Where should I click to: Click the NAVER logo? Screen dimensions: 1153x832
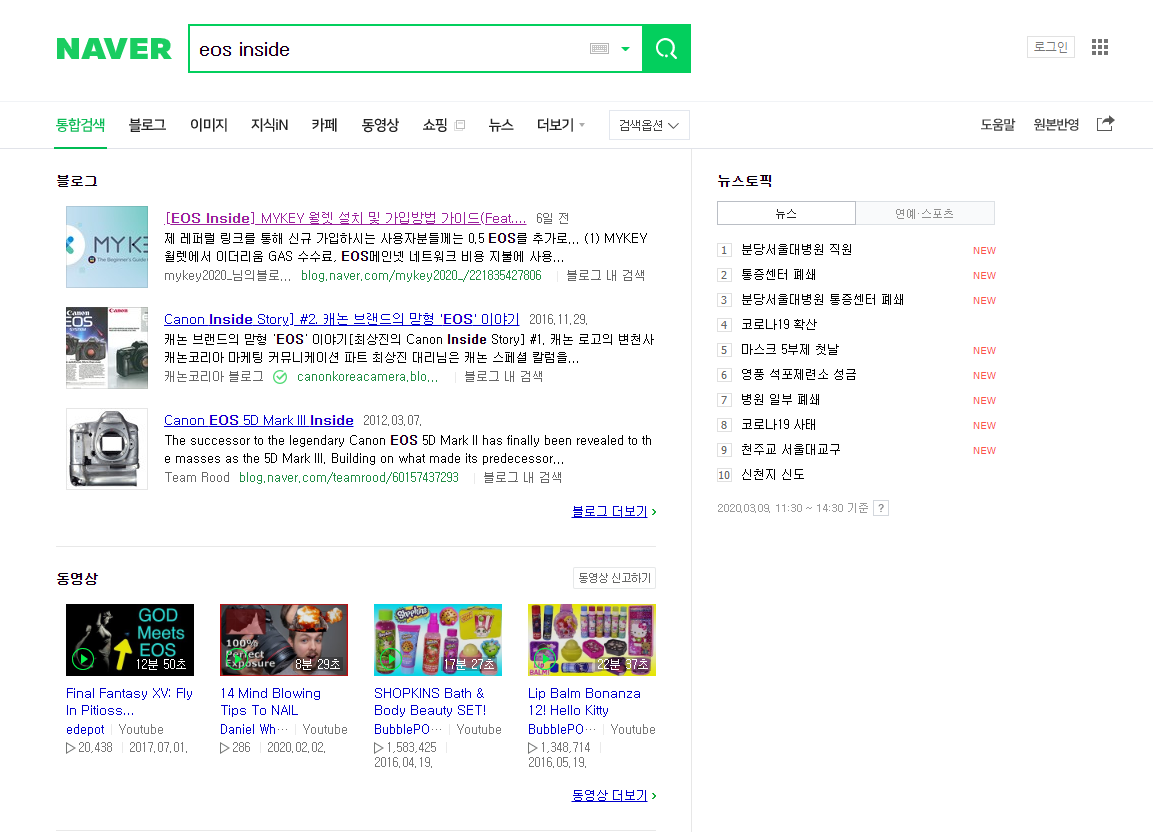pos(113,49)
